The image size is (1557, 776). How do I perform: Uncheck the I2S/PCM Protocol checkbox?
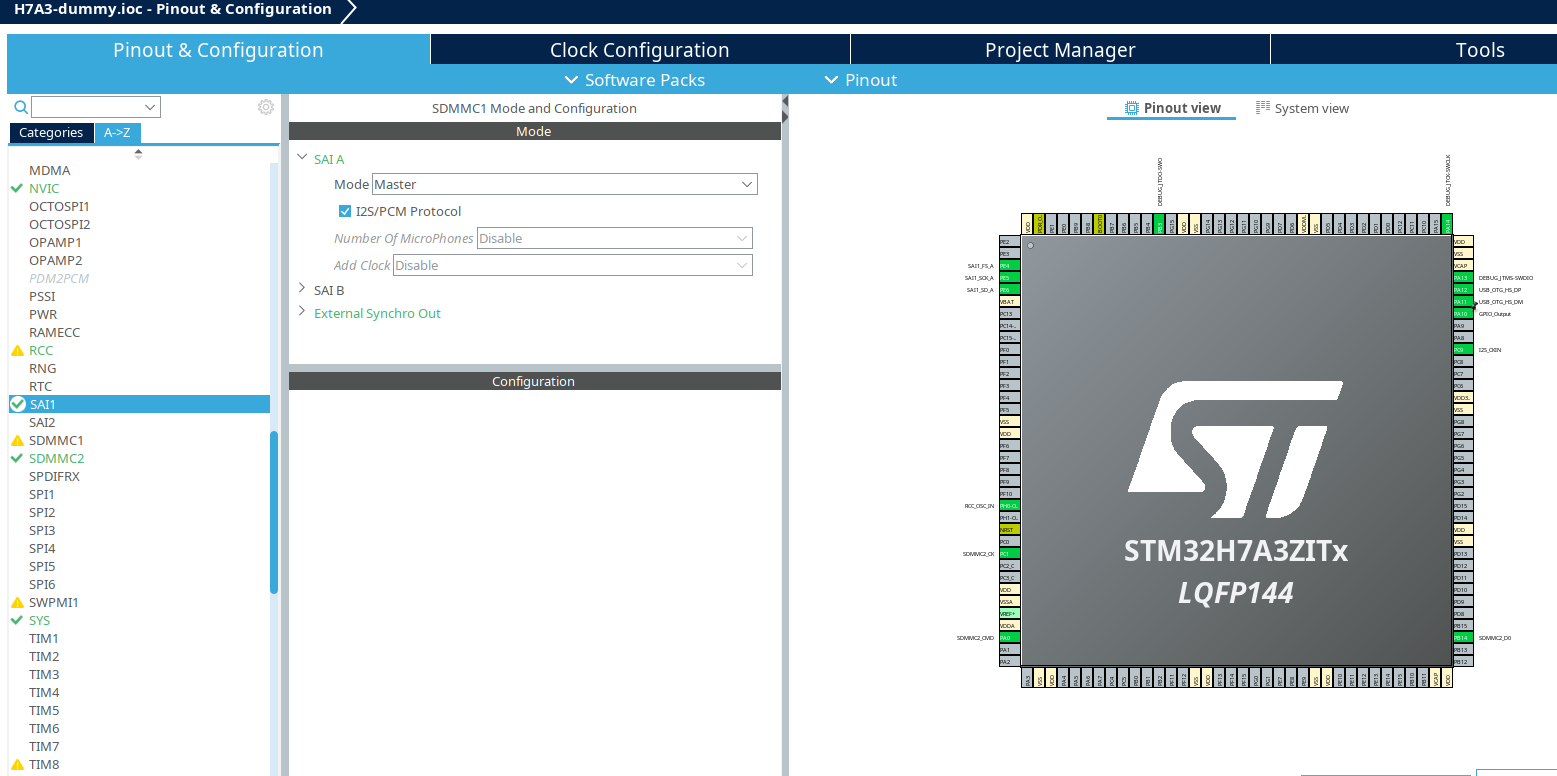(344, 211)
